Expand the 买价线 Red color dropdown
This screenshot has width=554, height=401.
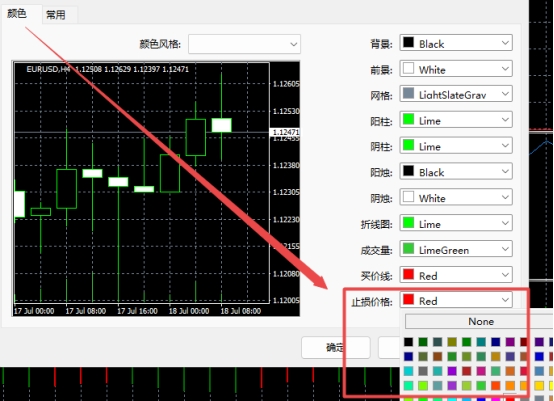coord(456,275)
